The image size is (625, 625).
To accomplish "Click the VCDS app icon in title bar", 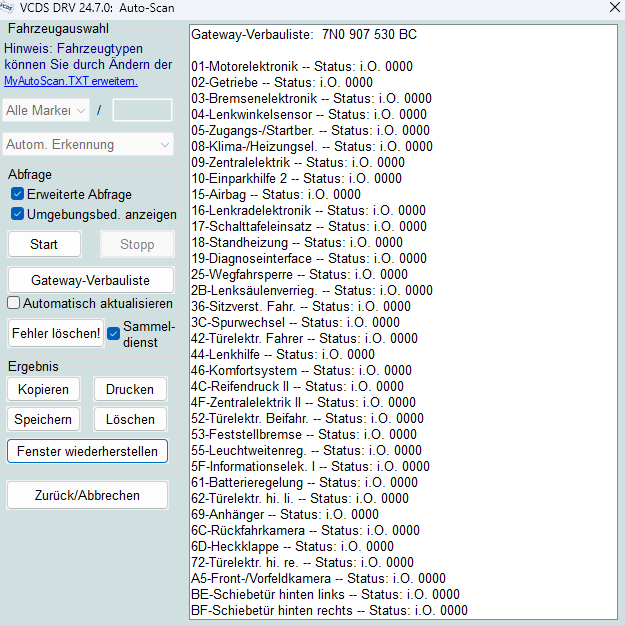I will pyautogui.click(x=11, y=7).
